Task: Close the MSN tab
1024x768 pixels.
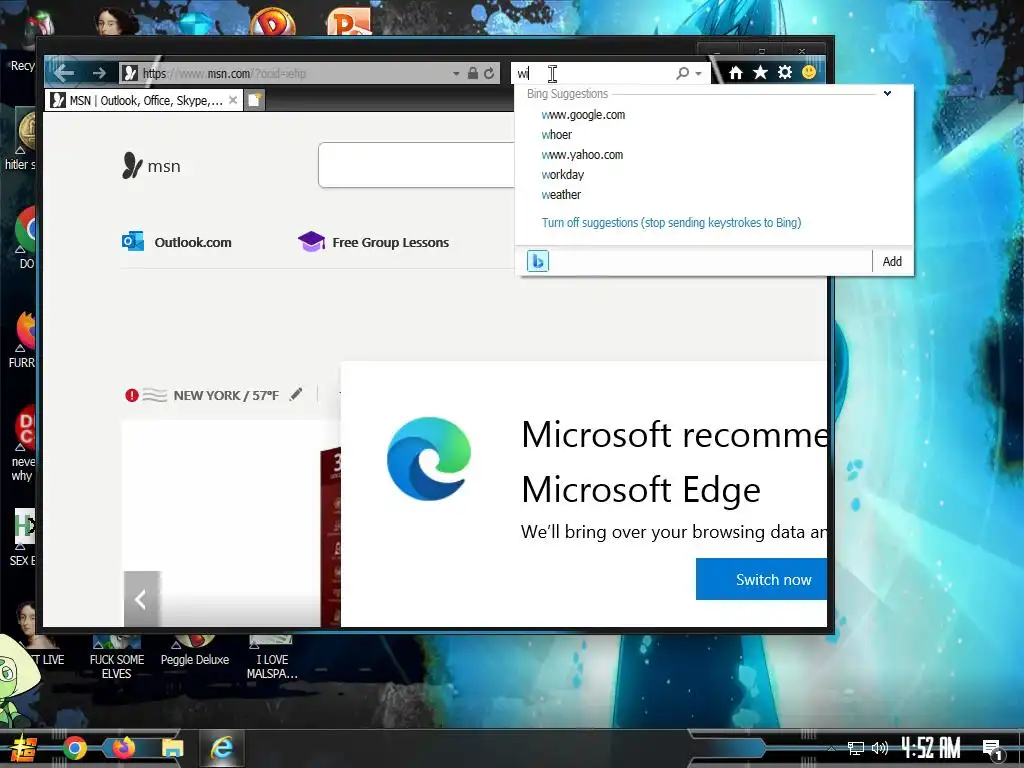Action: [232, 100]
